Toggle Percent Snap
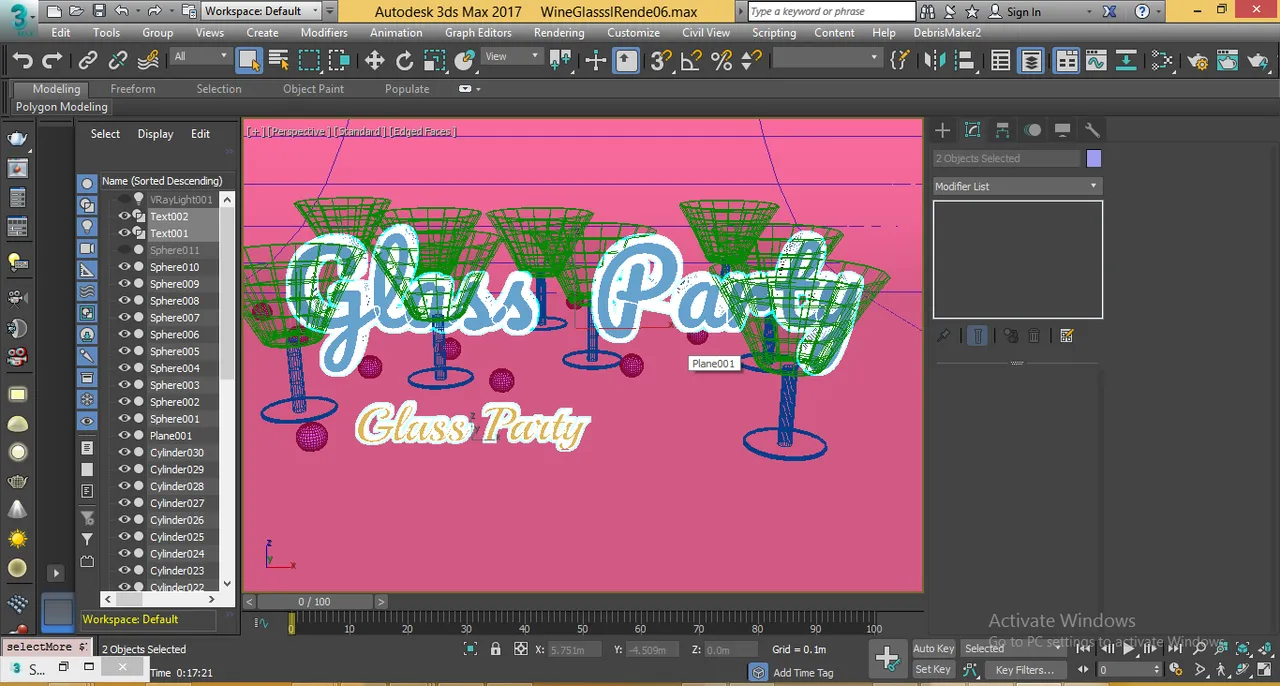 pyautogui.click(x=721, y=61)
